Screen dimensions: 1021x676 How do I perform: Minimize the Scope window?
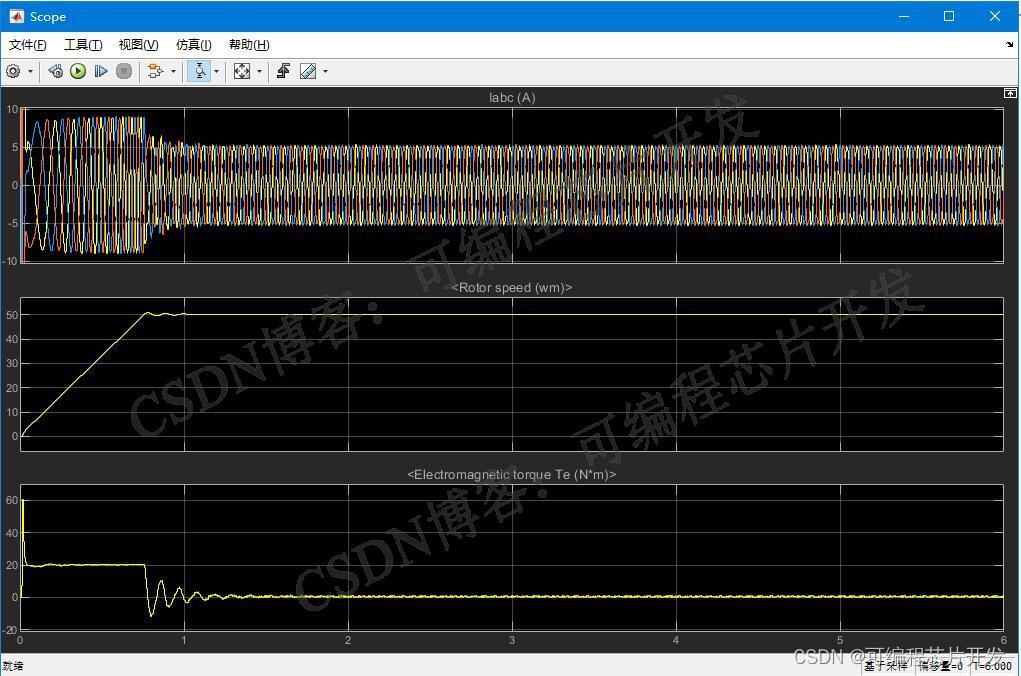tap(904, 16)
